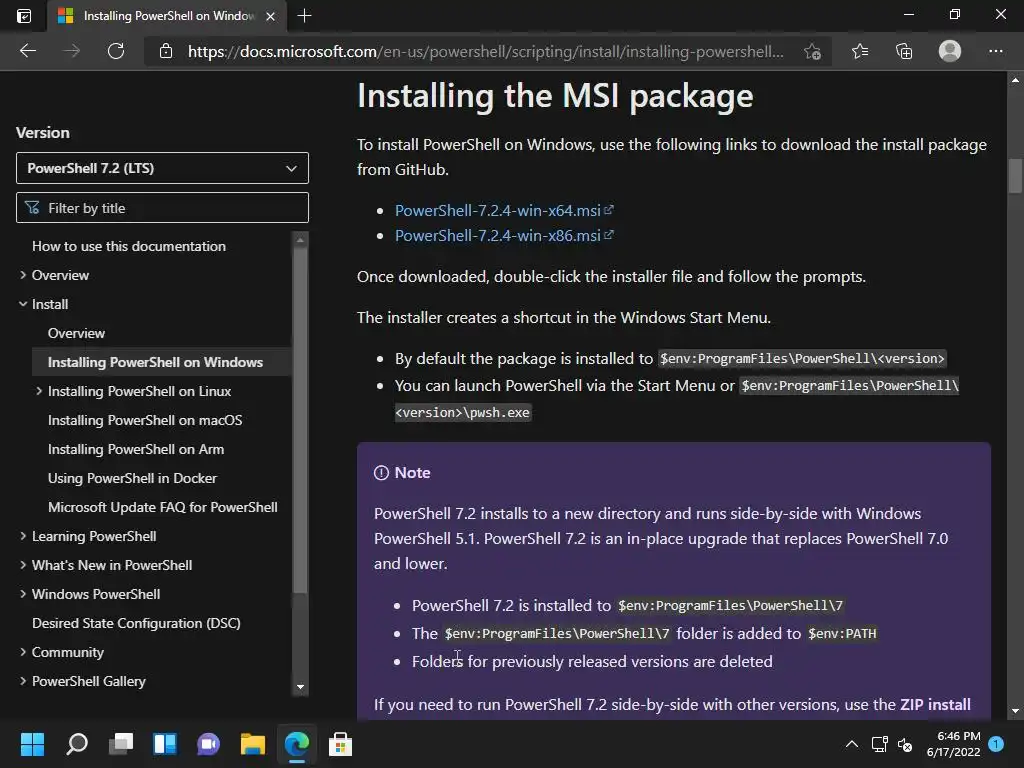Collapse the Install section chevron
The image size is (1024, 768).
click(x=23, y=304)
